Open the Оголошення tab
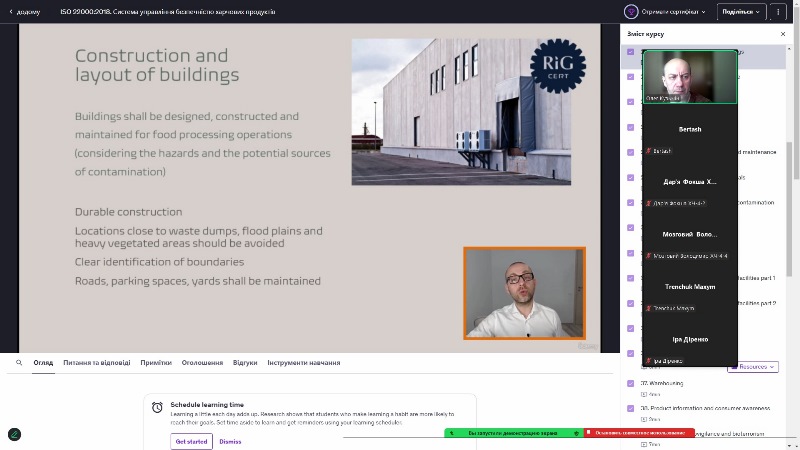800x450 pixels. click(x=202, y=363)
